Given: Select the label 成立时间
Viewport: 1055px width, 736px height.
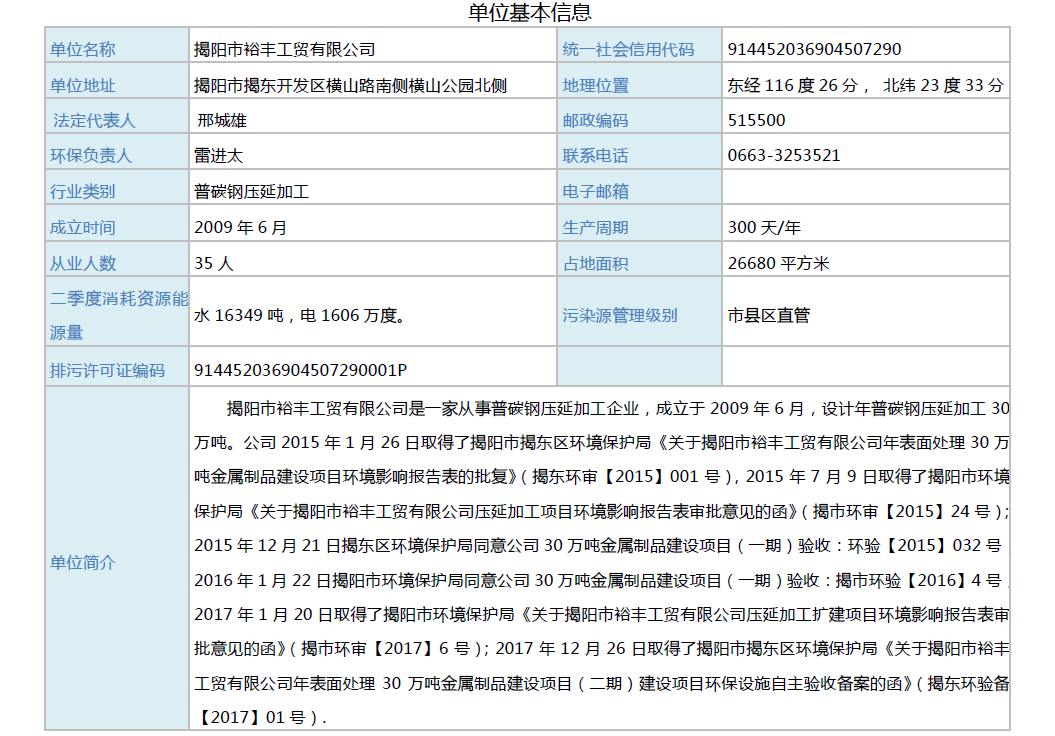Looking at the screenshot, I should (x=83, y=227).
